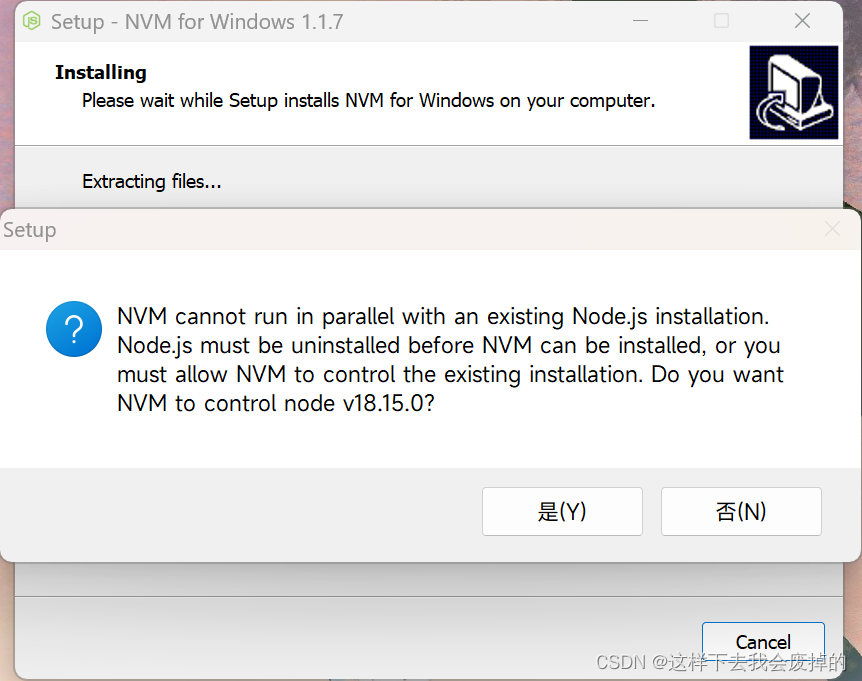The image size is (862, 681).
Task: Close the NVM for Windows setup window
Action: 802,21
